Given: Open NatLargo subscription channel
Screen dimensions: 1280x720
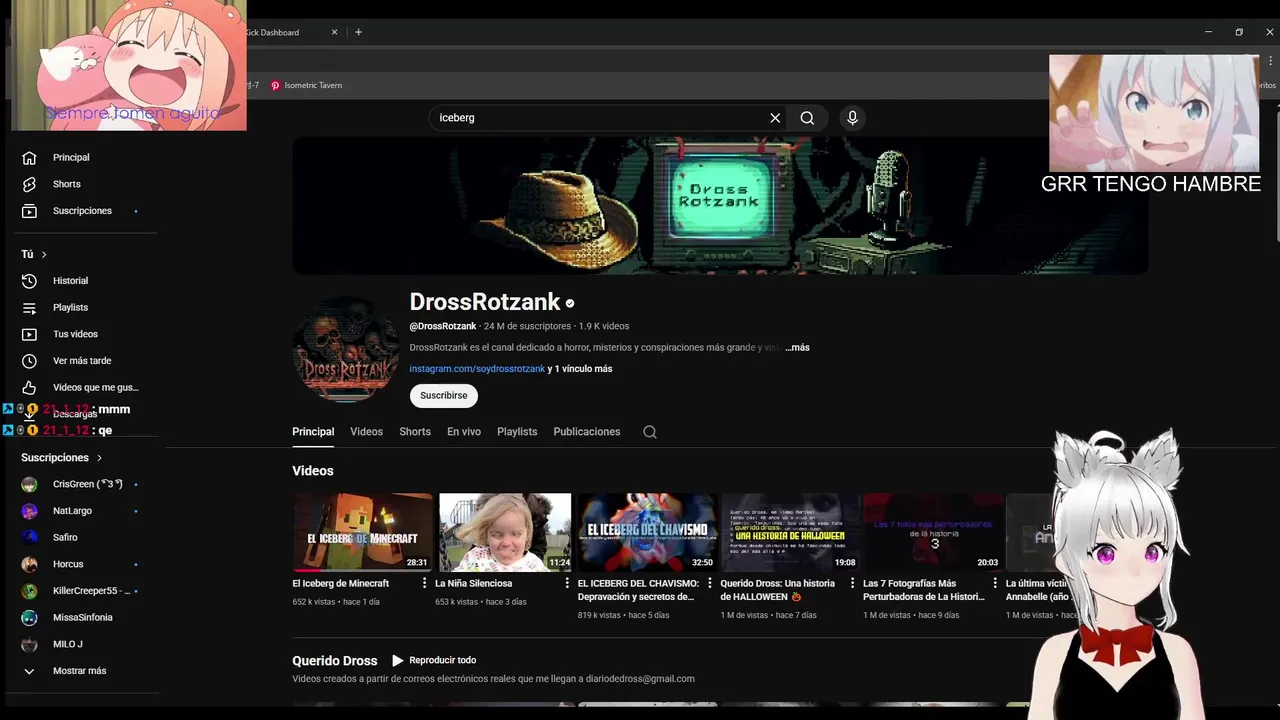Looking at the screenshot, I should click(x=72, y=511).
